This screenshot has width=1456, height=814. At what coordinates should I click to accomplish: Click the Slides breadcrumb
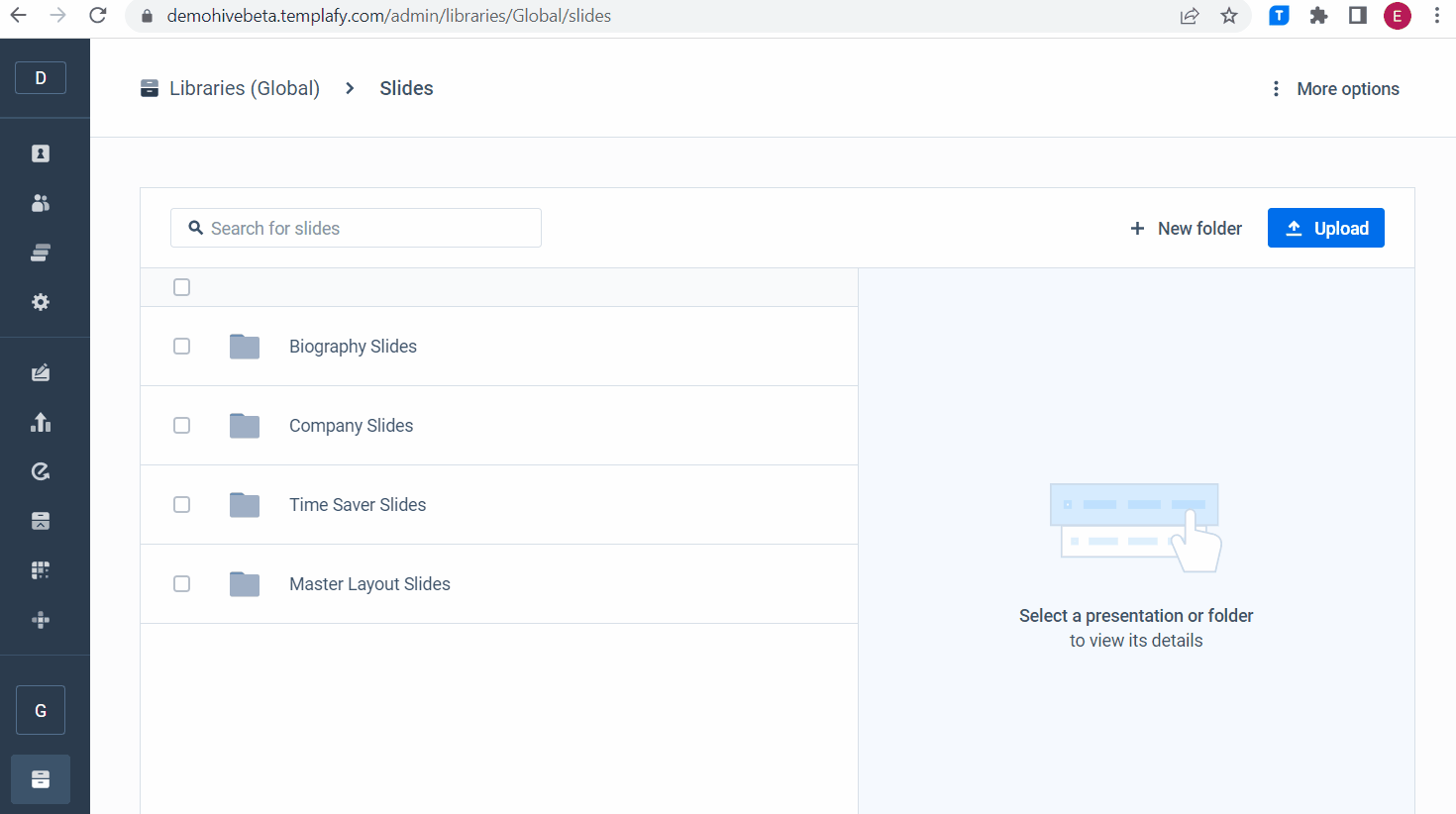[x=406, y=88]
